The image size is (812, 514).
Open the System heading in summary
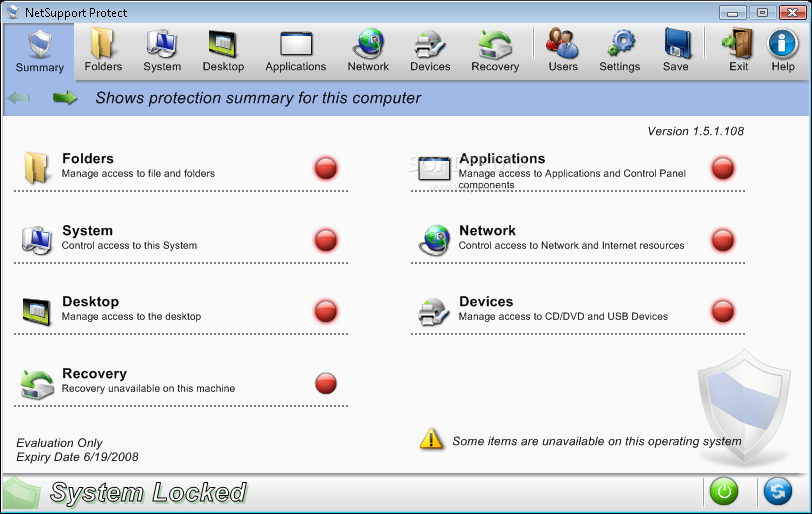tap(87, 230)
